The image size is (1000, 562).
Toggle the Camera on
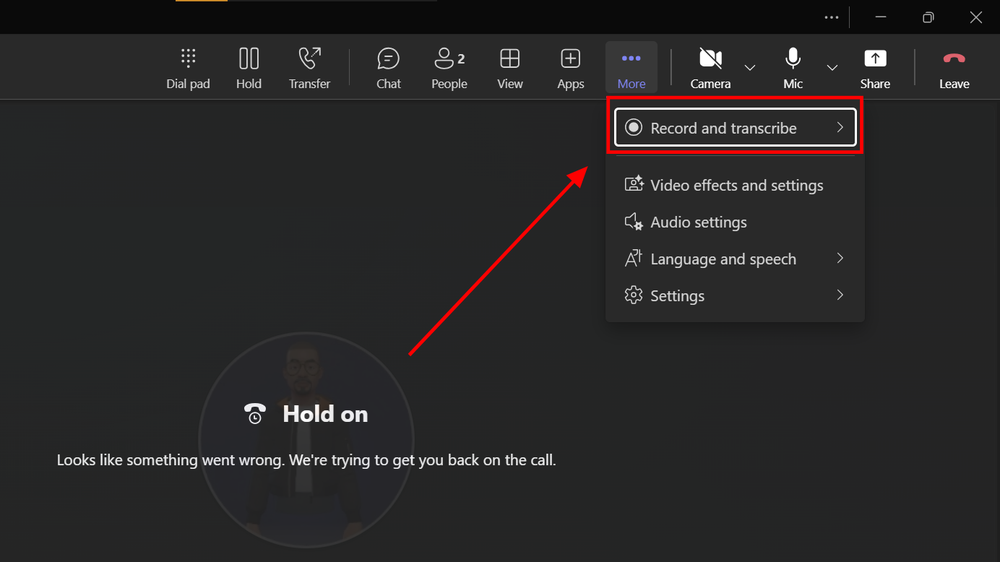(710, 68)
